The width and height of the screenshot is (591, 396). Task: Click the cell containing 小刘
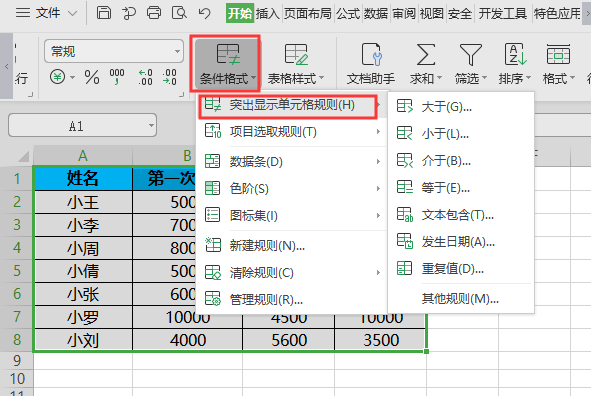(83, 340)
